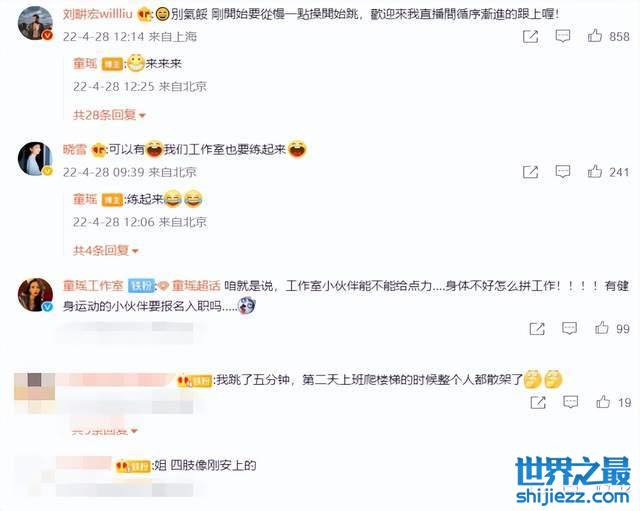Open reply box on 刘畊宏willliu's comment
The image size is (640, 511).
point(562,36)
